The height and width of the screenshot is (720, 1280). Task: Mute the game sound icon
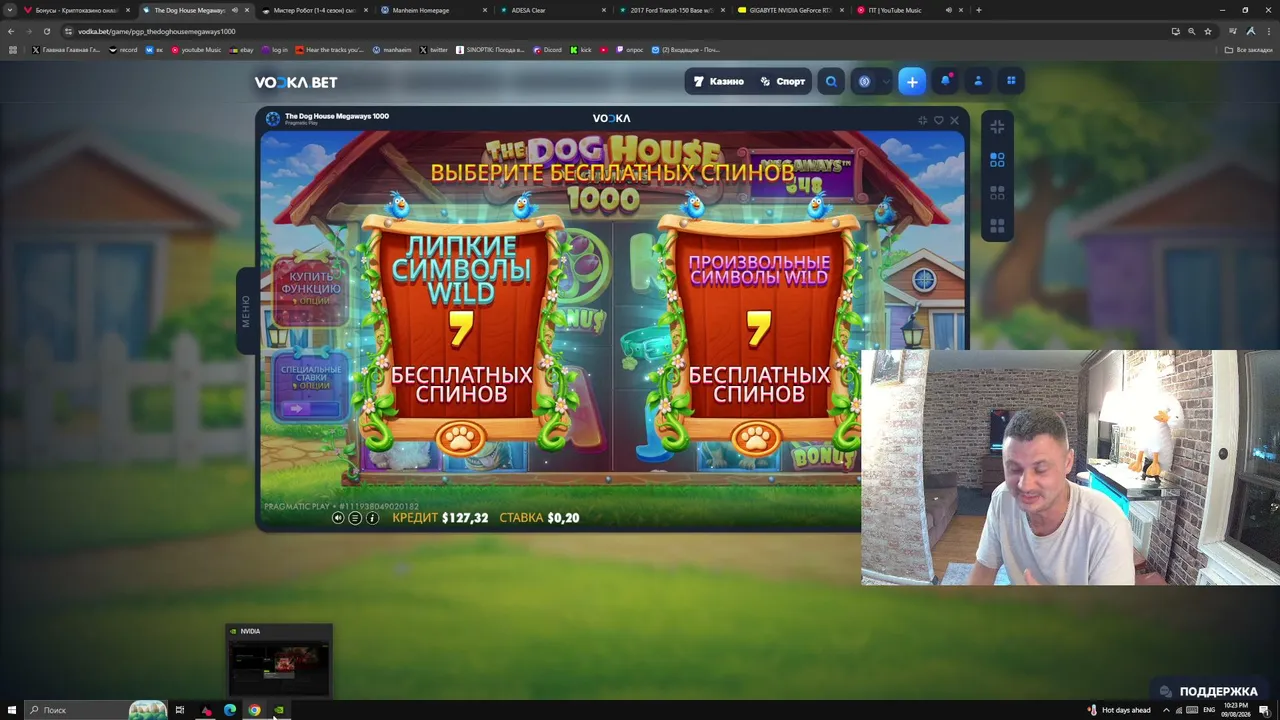(x=338, y=518)
